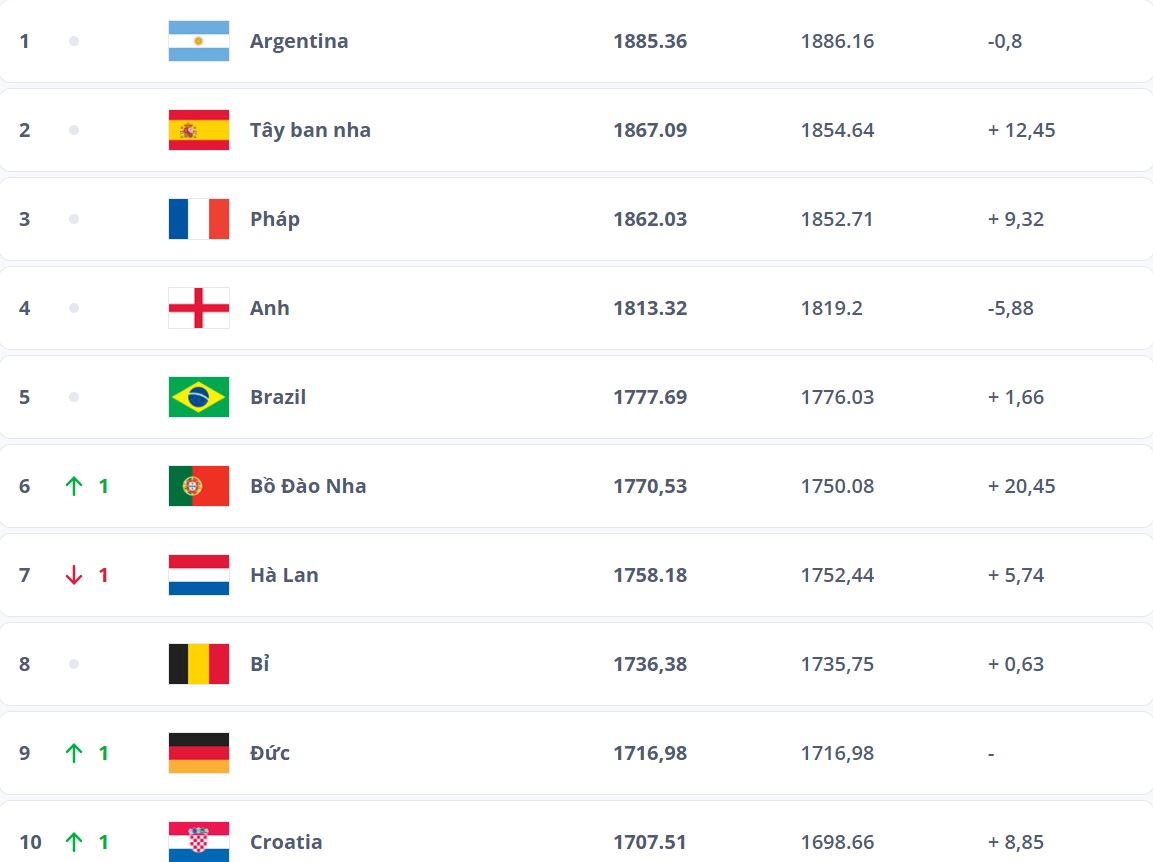The height and width of the screenshot is (862, 1153).
Task: Click the +20,45 points change value
Action: pyautogui.click(x=1021, y=486)
